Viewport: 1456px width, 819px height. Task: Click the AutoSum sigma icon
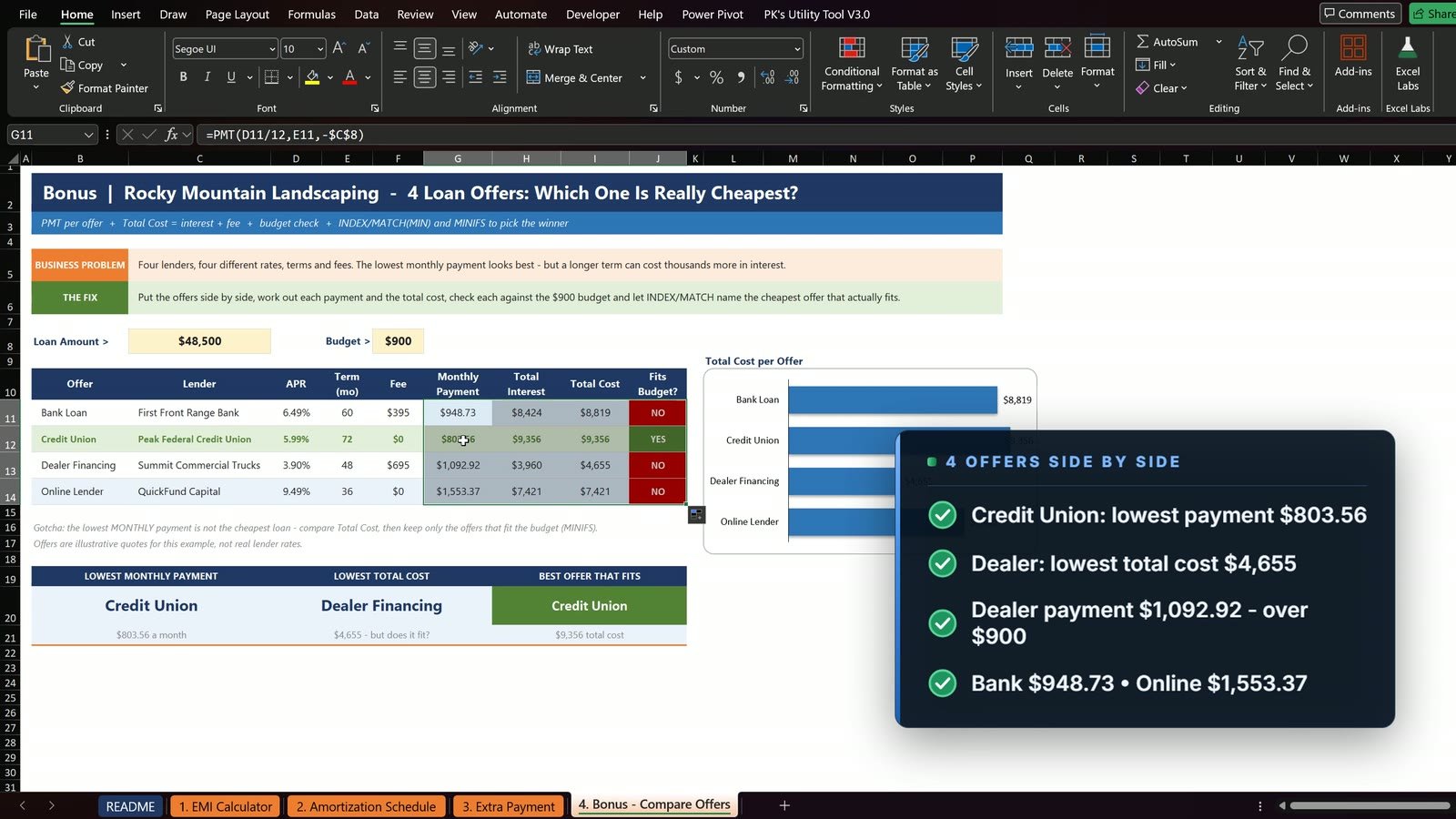pos(1142,42)
